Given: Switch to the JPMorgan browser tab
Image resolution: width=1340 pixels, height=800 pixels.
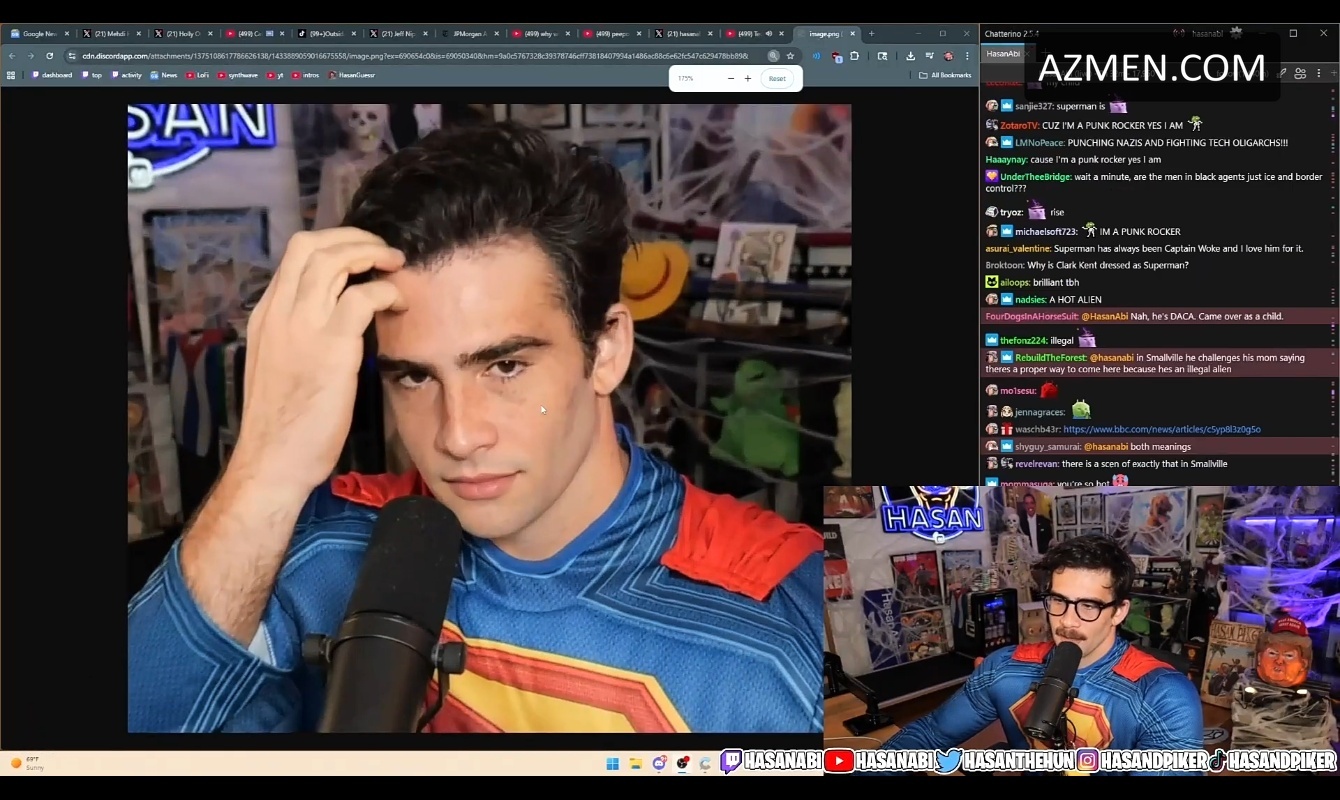Looking at the screenshot, I should [468, 33].
